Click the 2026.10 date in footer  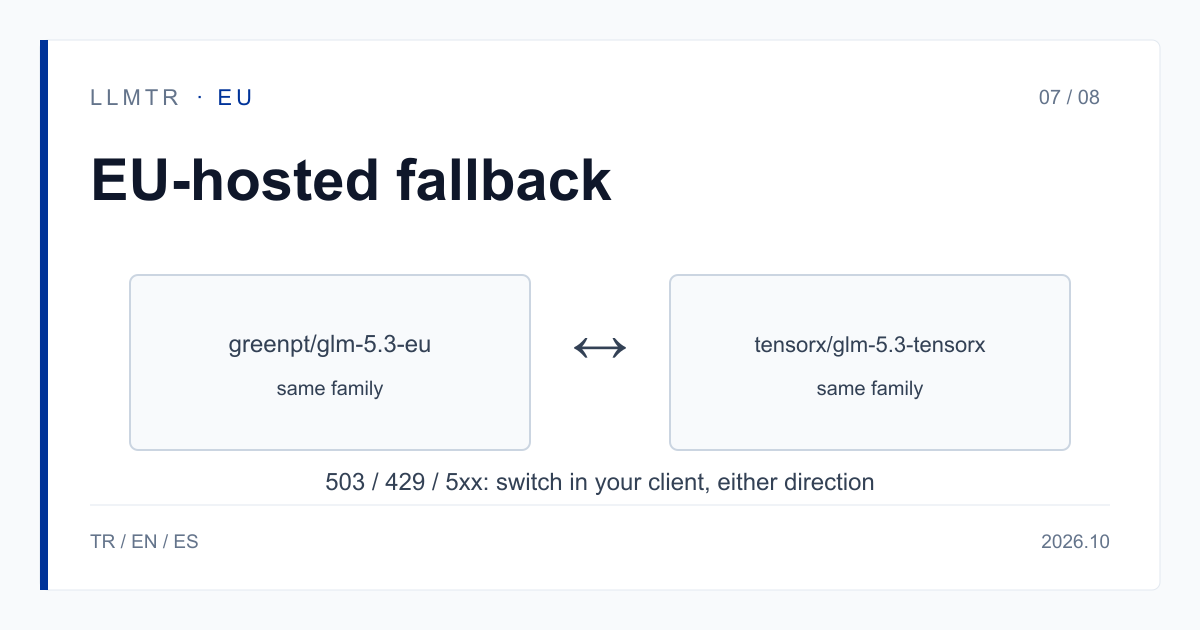(1075, 542)
